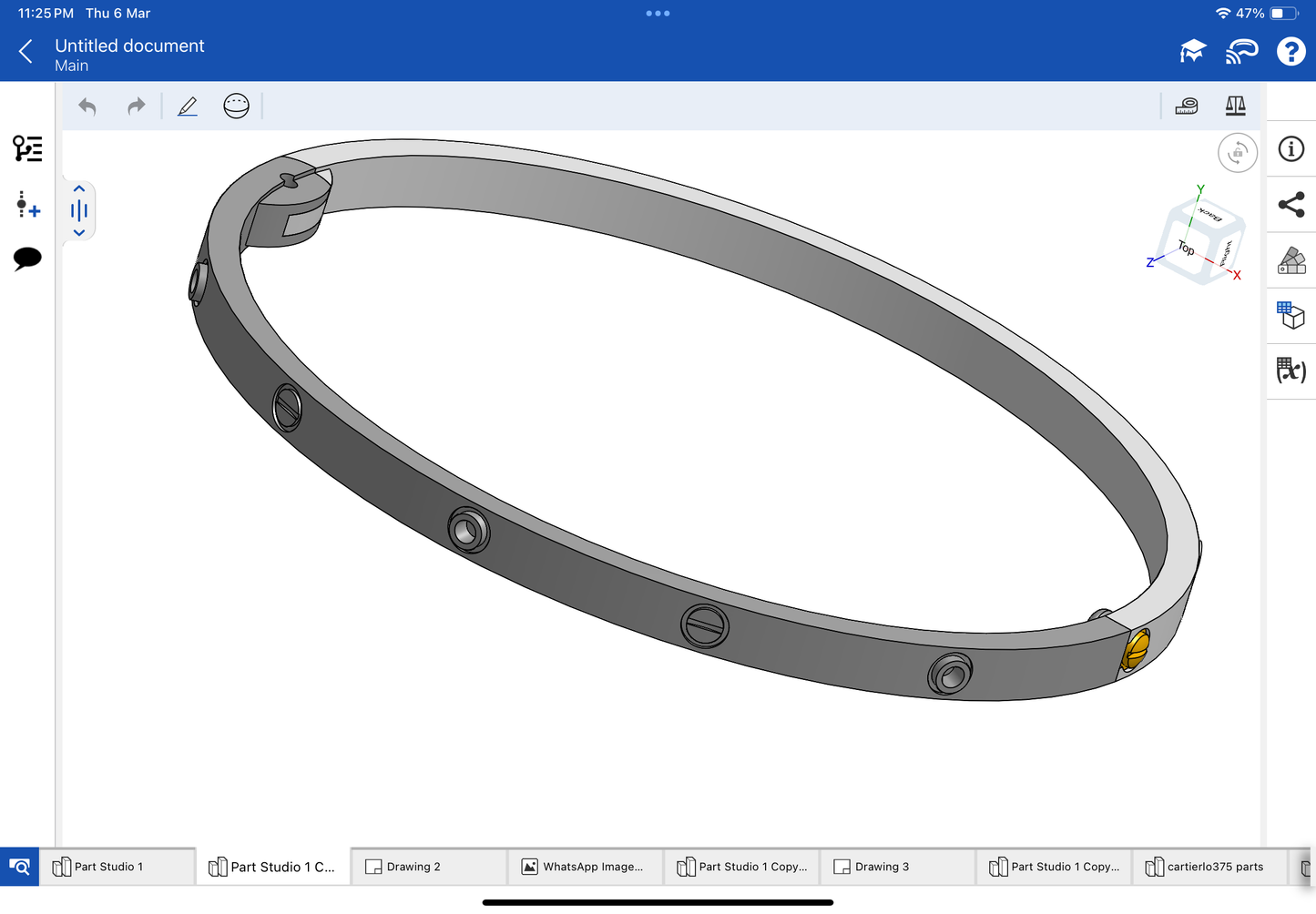This screenshot has width=1316, height=914.
Task: Open the variable table (x) panel
Action: [1290, 371]
